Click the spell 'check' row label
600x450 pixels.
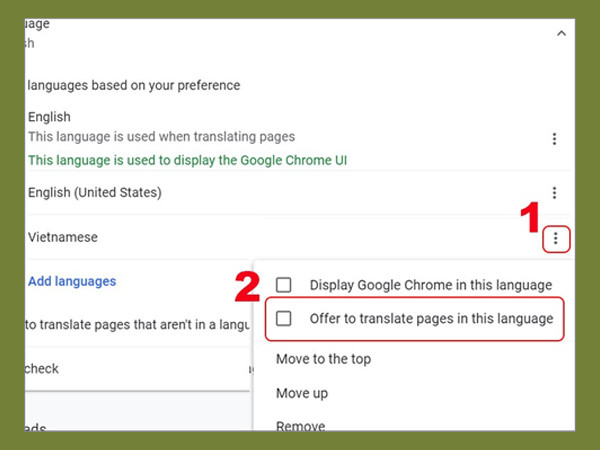click(42, 368)
